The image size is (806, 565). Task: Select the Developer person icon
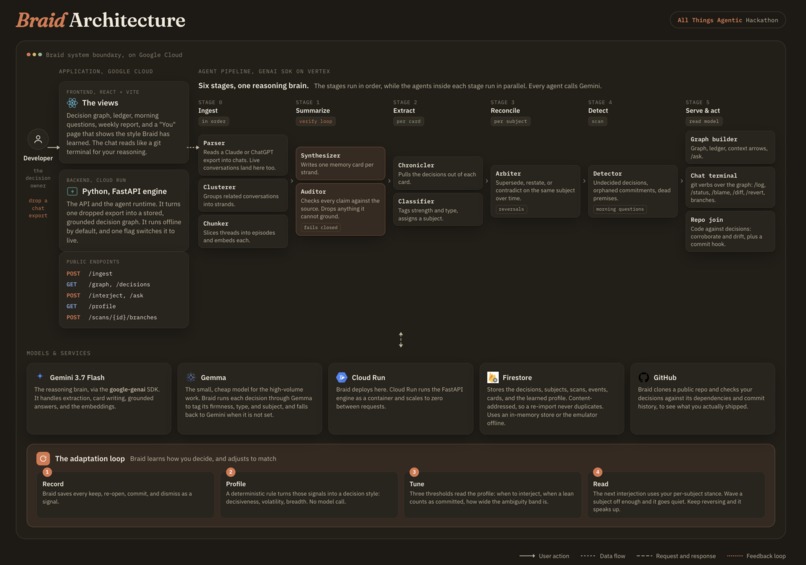coord(38,139)
